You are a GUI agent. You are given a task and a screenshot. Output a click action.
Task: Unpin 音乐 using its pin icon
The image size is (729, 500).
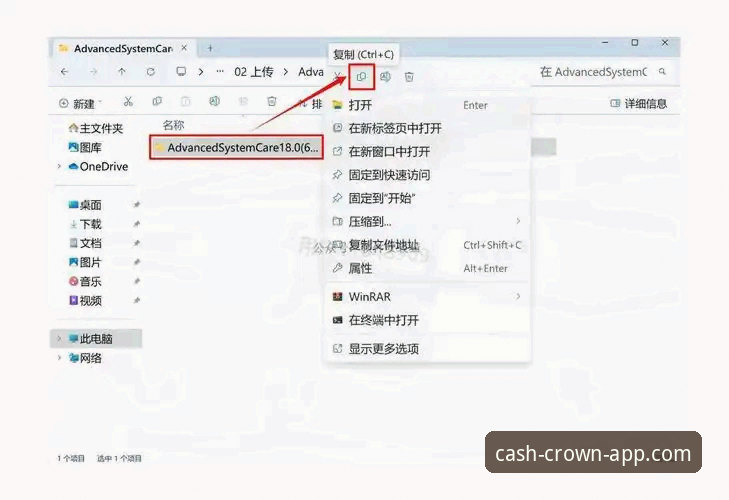(137, 281)
